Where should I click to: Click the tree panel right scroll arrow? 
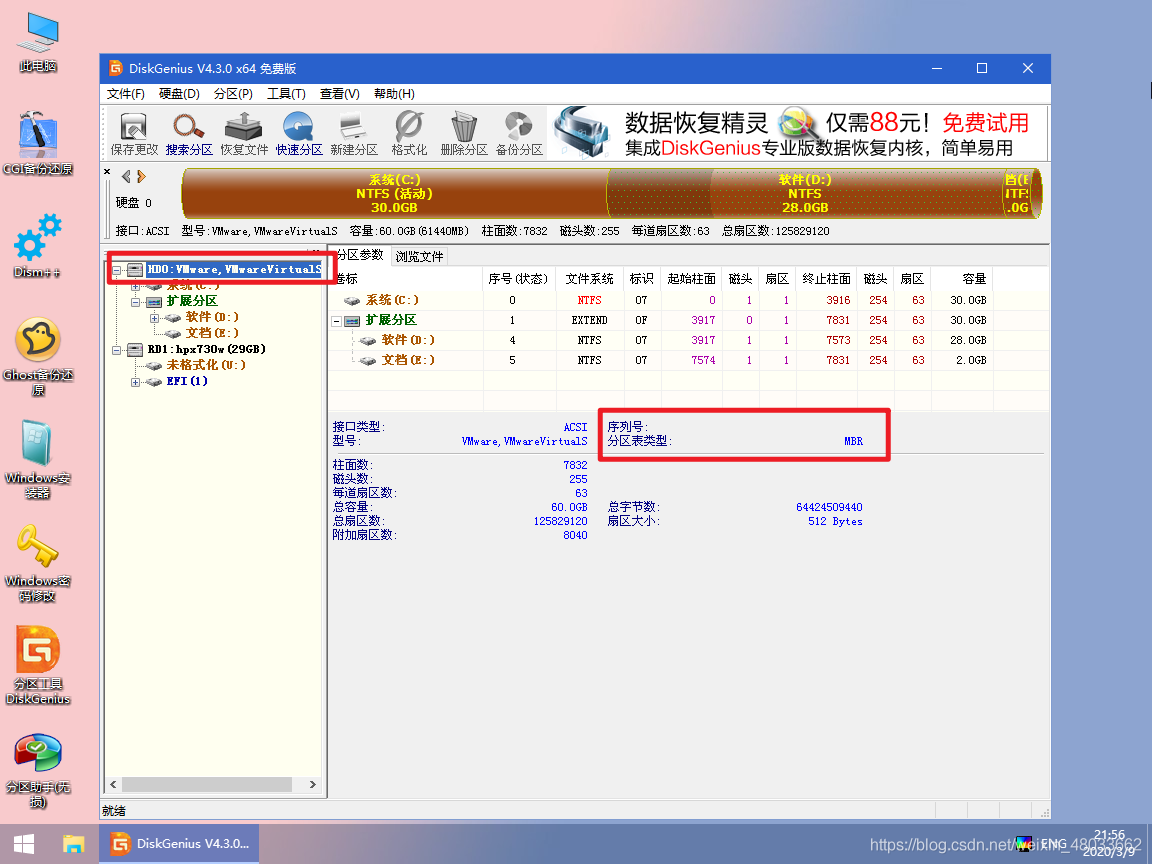tap(313, 785)
